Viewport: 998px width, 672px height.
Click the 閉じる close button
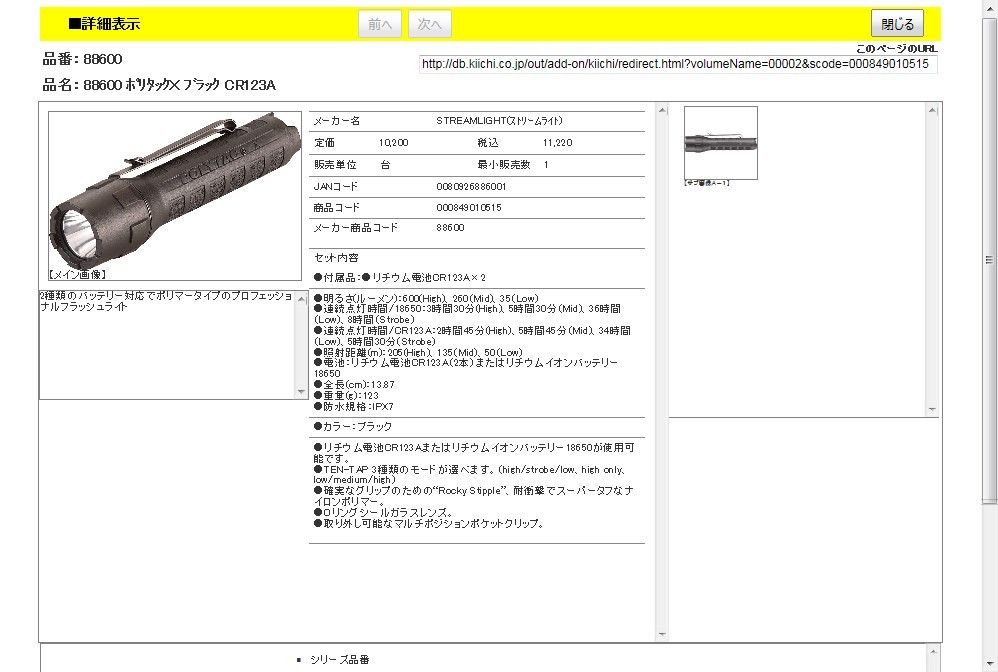(x=897, y=24)
